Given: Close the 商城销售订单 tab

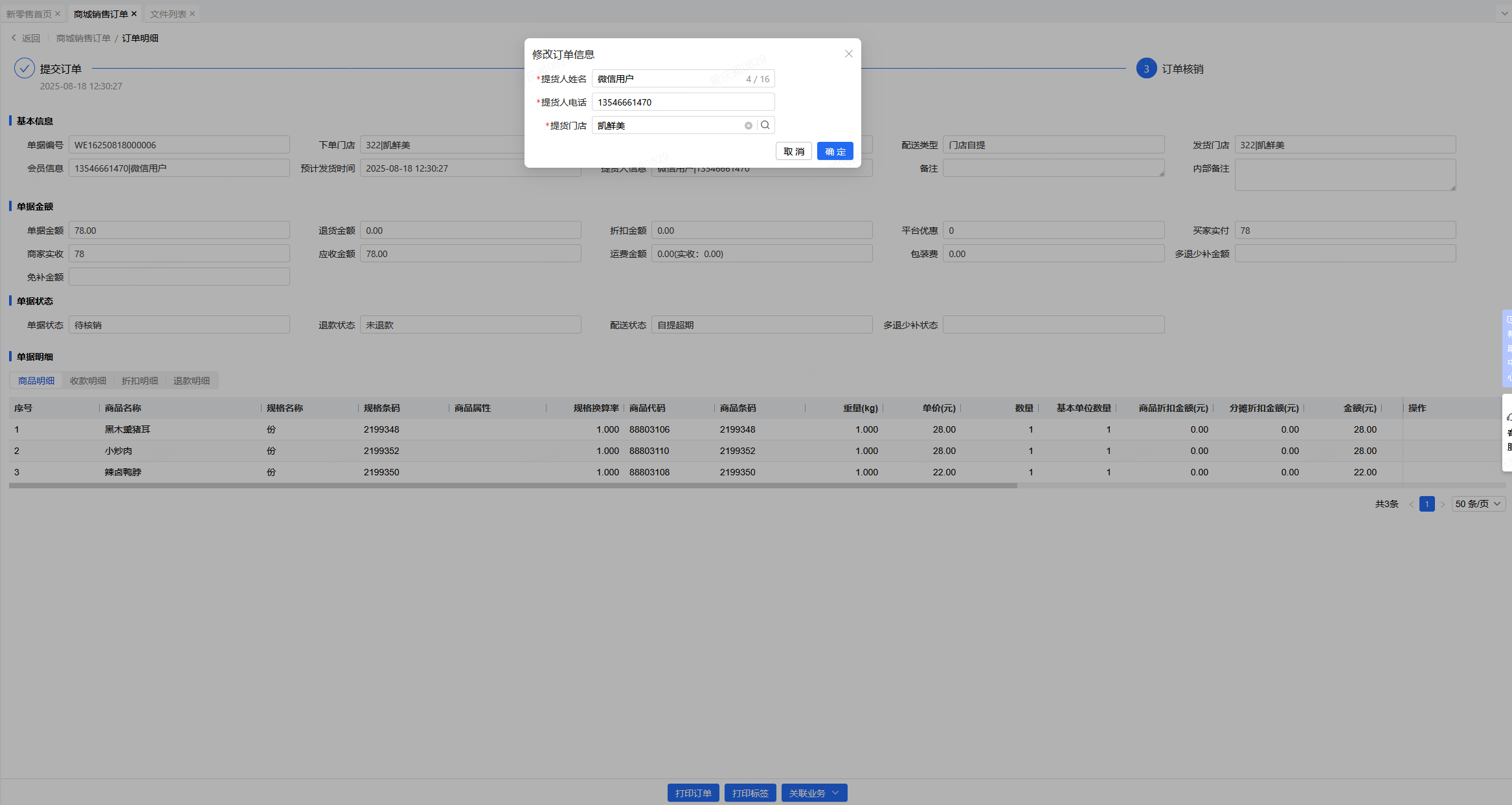Looking at the screenshot, I should click(134, 14).
